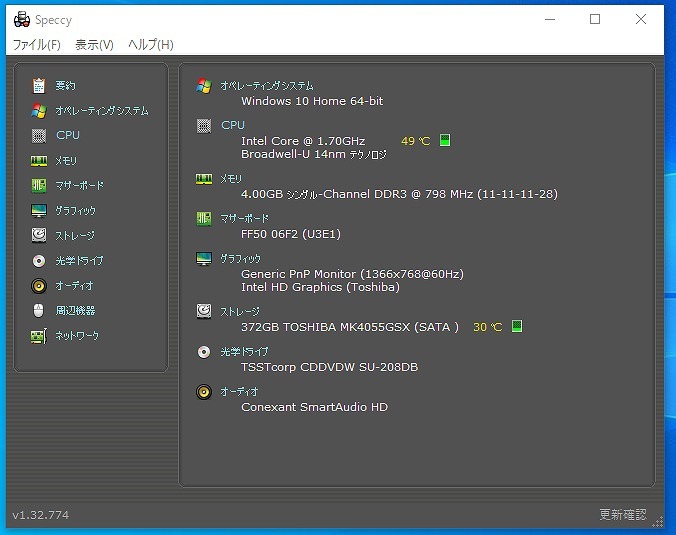This screenshot has width=676, height=535.
Task: Click the graphics monitor icon in sidebar
Action: [39, 211]
